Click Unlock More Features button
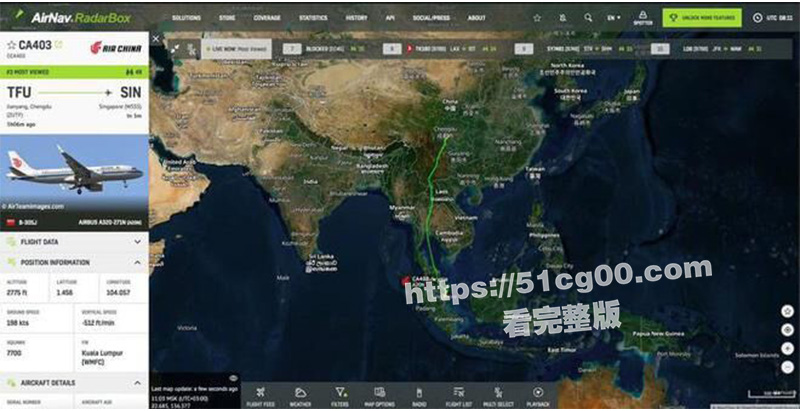Viewport: 800px width, 411px height. coord(702,17)
